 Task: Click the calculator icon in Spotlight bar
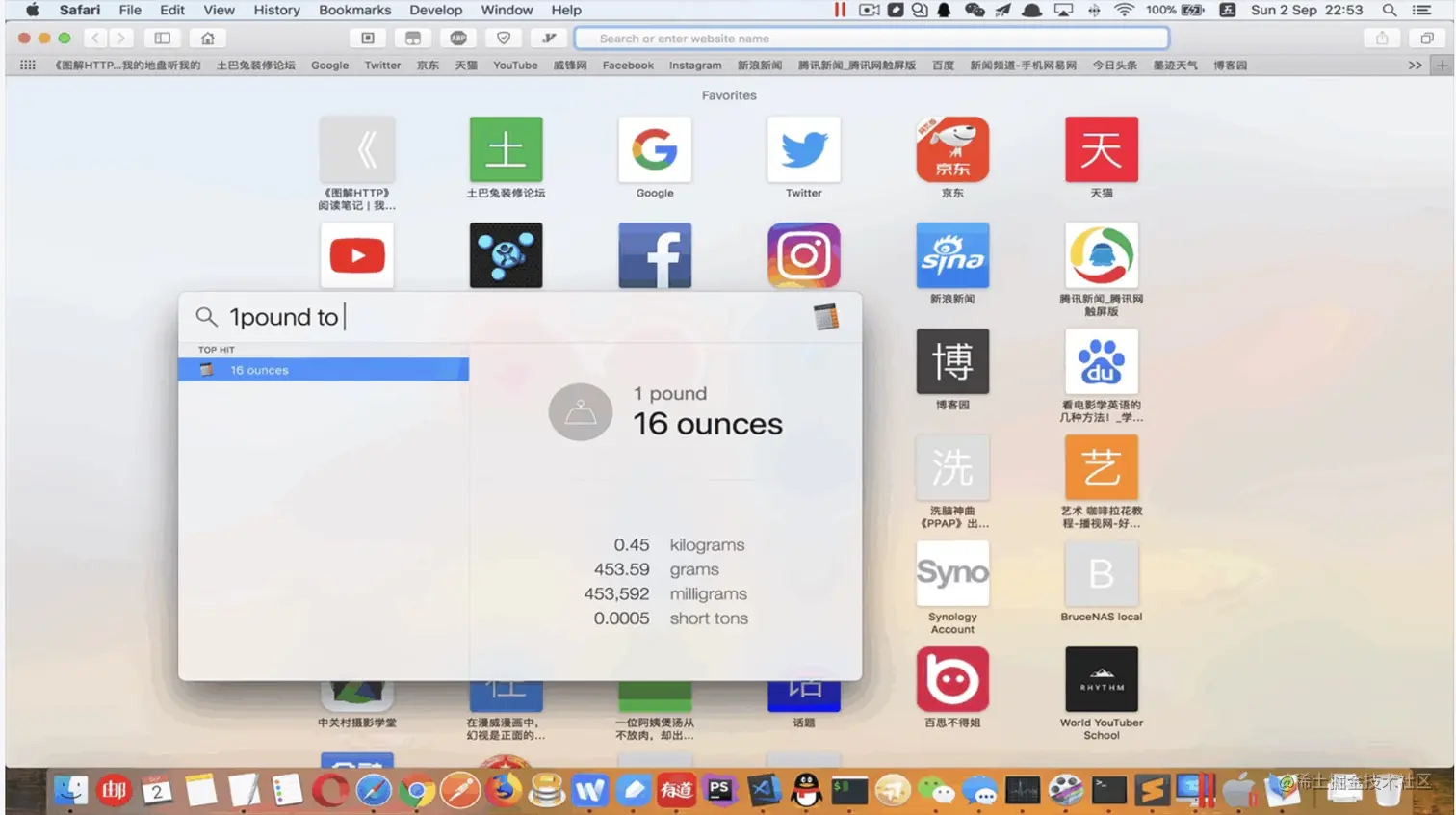[826, 317]
